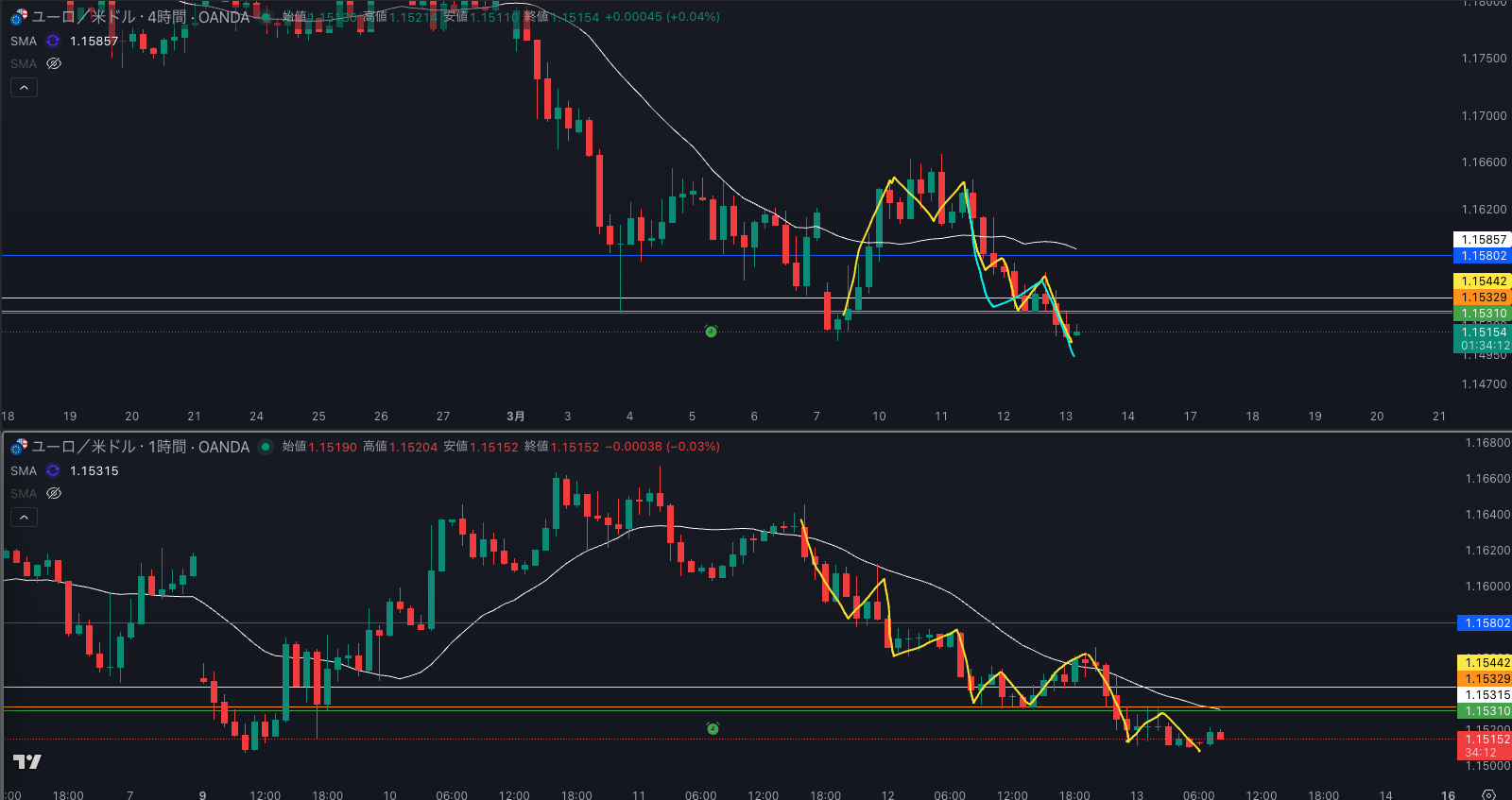Click the SMA refresh icon on the 4-hour chart
The height and width of the screenshot is (800, 1512).
[x=53, y=41]
